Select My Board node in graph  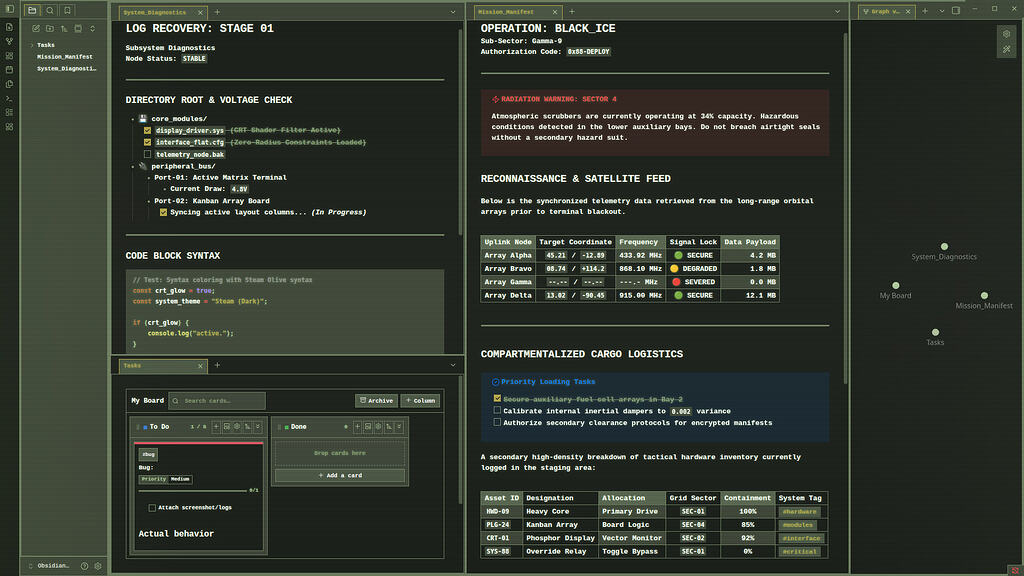895,285
